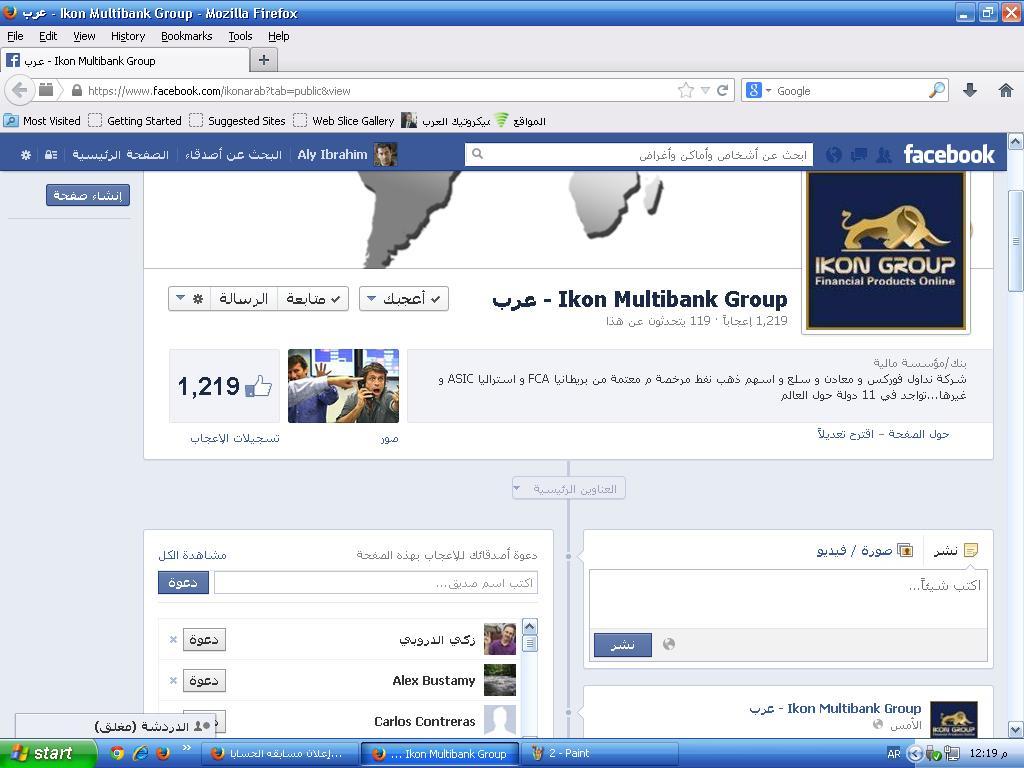Screen dimensions: 1024x768
Task: Open the Bookmarks menu
Action: [x=187, y=36]
